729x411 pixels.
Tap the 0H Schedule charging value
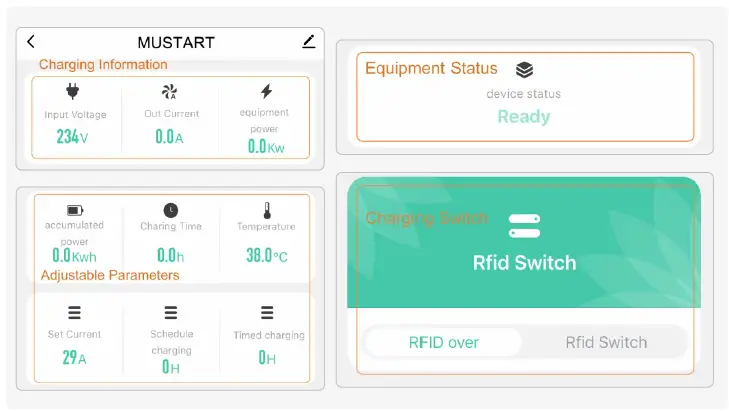click(171, 367)
